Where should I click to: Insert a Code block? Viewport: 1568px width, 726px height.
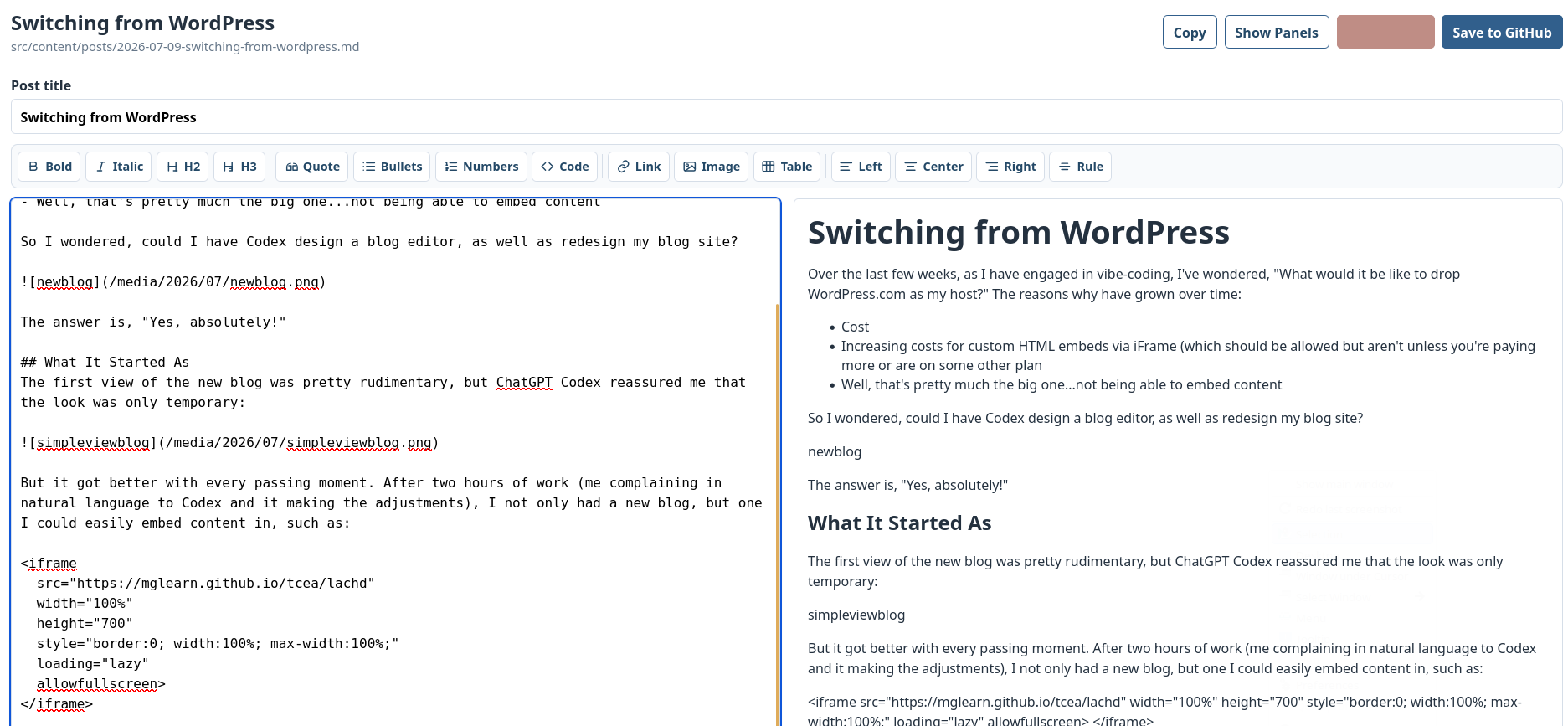click(x=565, y=167)
